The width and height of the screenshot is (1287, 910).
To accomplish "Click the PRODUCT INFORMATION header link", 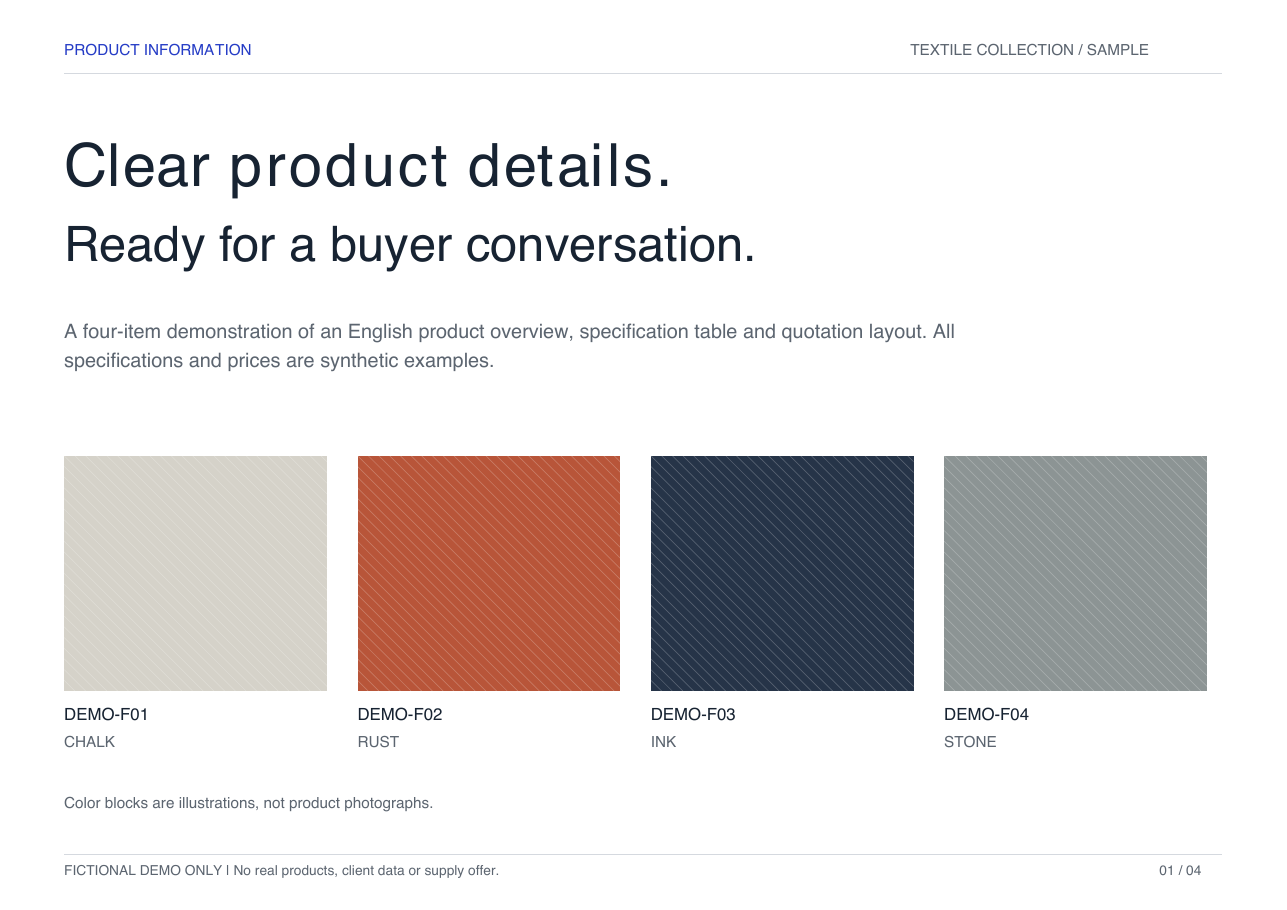I will [x=158, y=50].
